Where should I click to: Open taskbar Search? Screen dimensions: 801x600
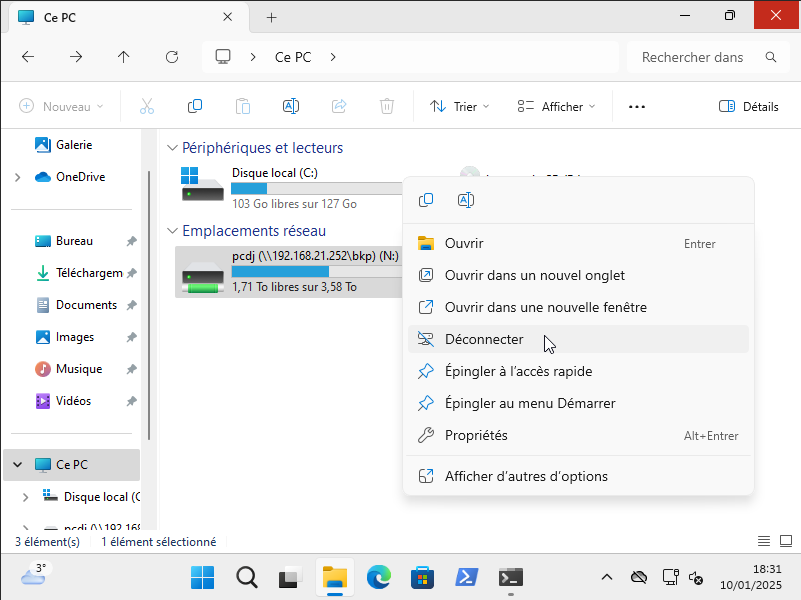coord(247,578)
